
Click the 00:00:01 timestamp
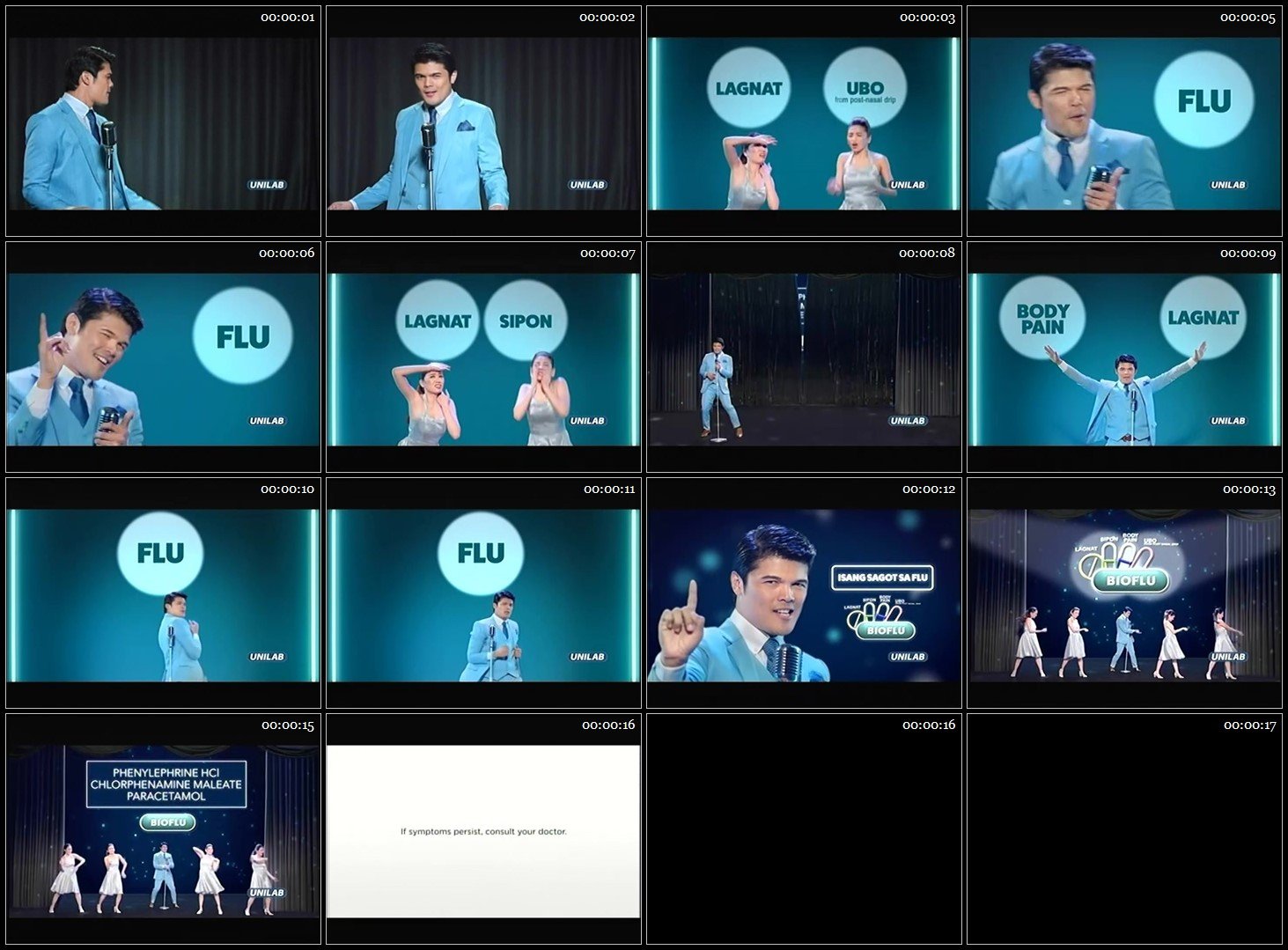click(x=287, y=18)
